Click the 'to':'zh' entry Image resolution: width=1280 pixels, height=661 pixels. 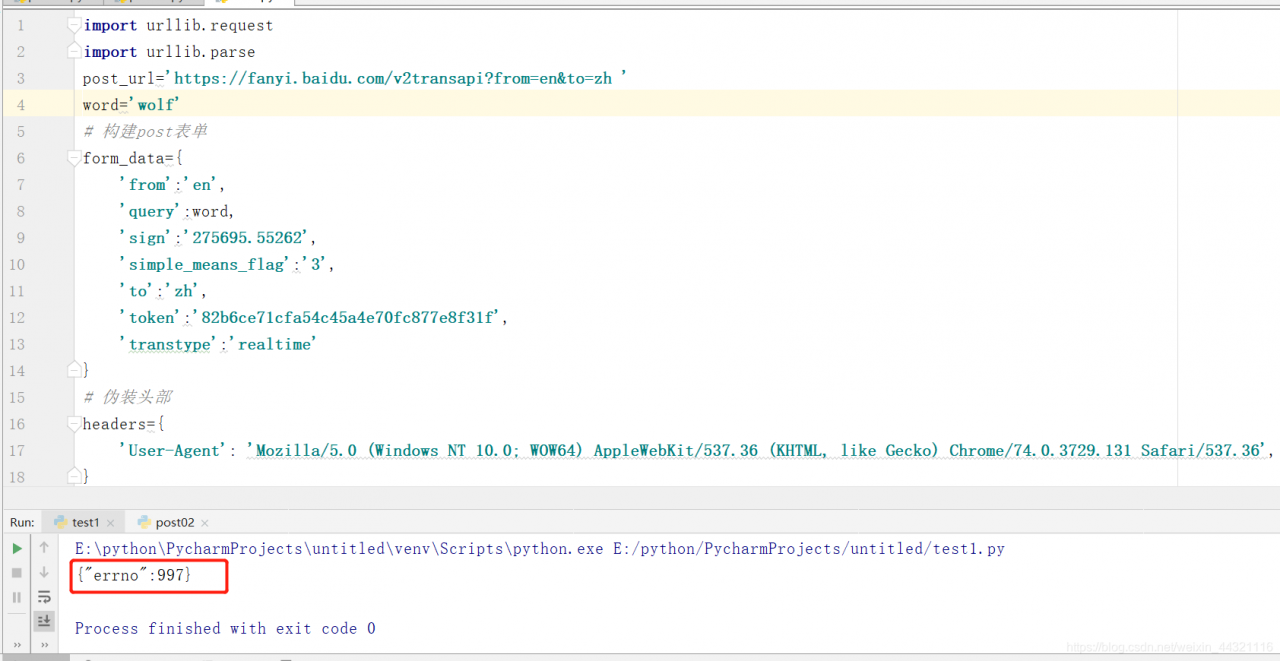coord(163,291)
